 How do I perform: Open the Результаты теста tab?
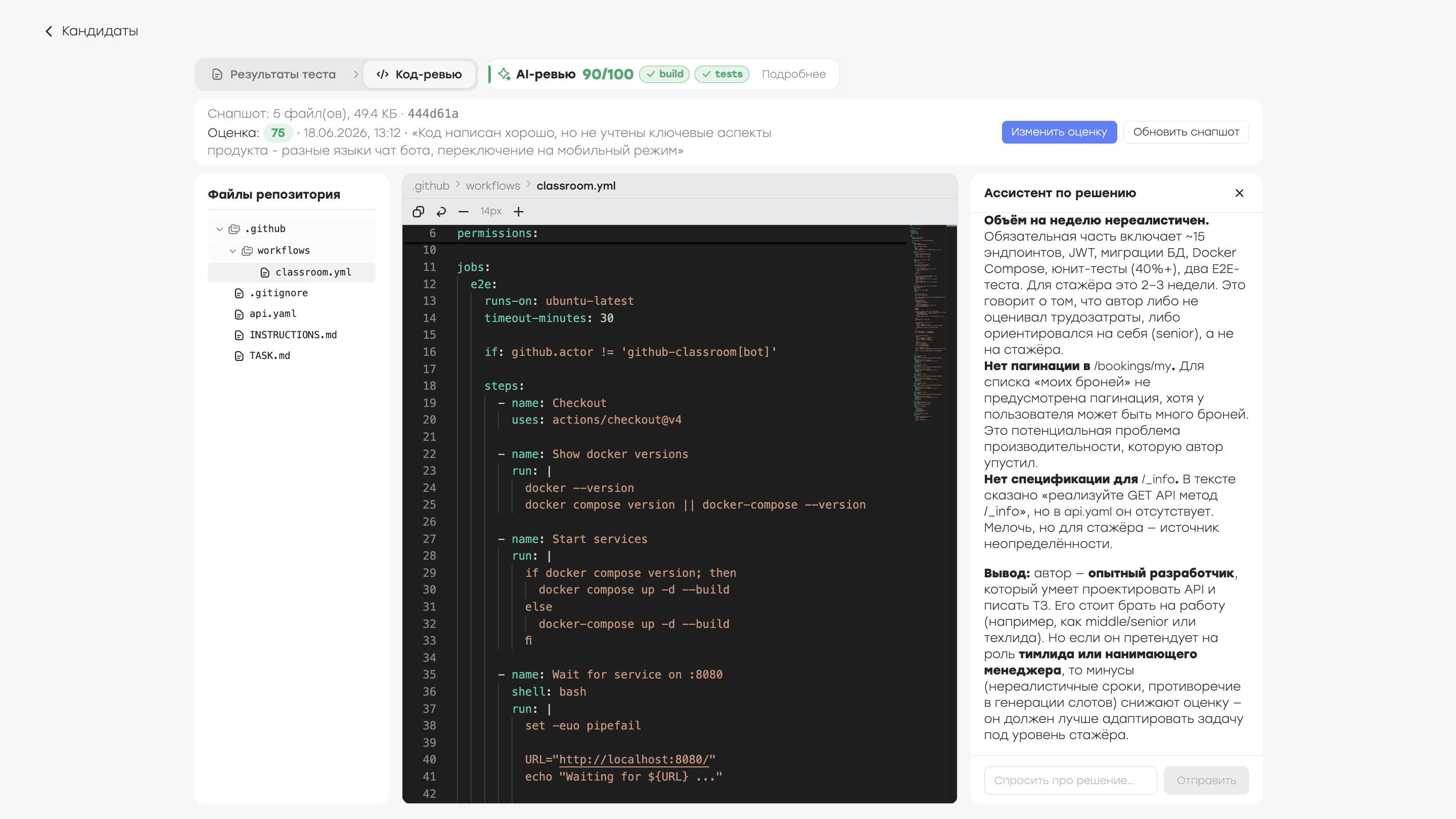274,74
